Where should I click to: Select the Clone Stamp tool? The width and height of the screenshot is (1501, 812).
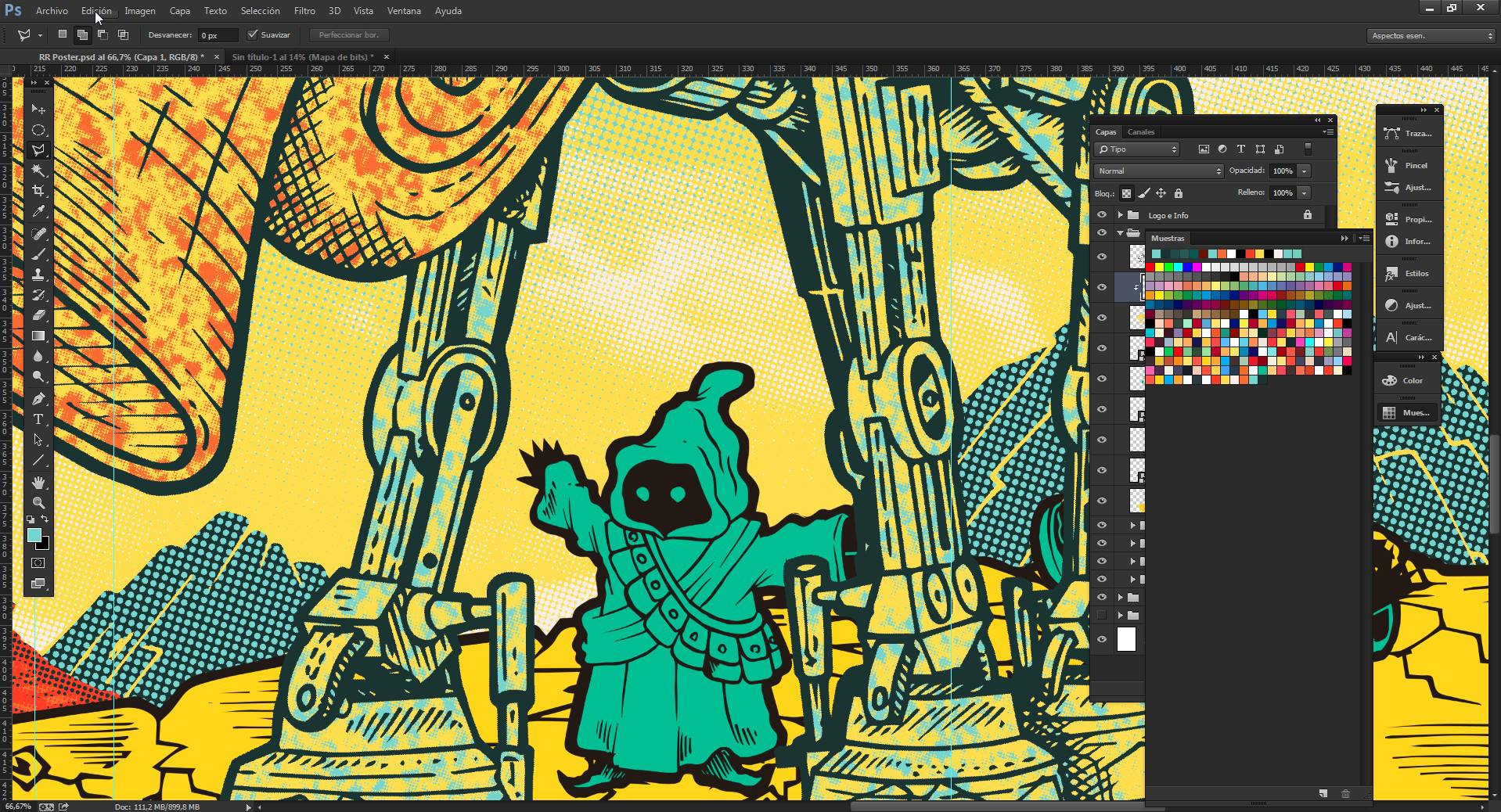(38, 275)
